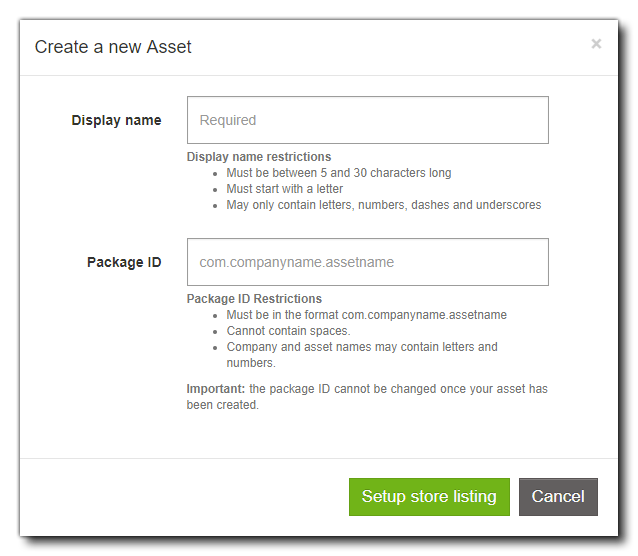Click the Required placeholder text

pyautogui.click(x=228, y=120)
